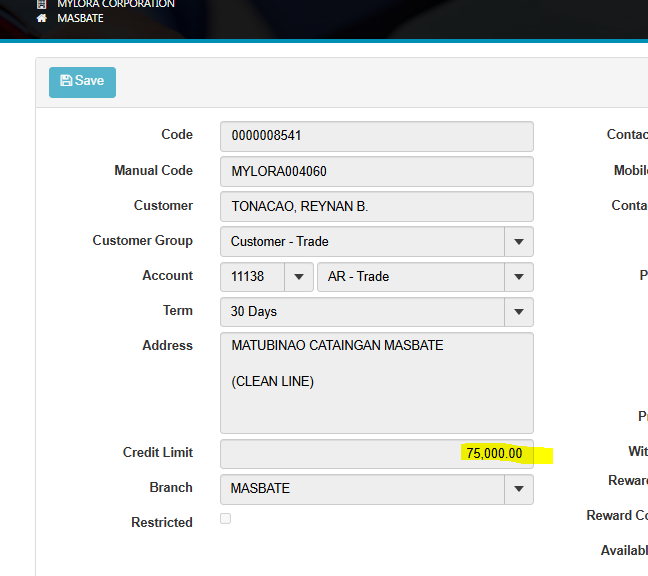Viewport: 648px width, 576px height.
Task: Toggle the Restricted checkbox
Action: point(225,518)
